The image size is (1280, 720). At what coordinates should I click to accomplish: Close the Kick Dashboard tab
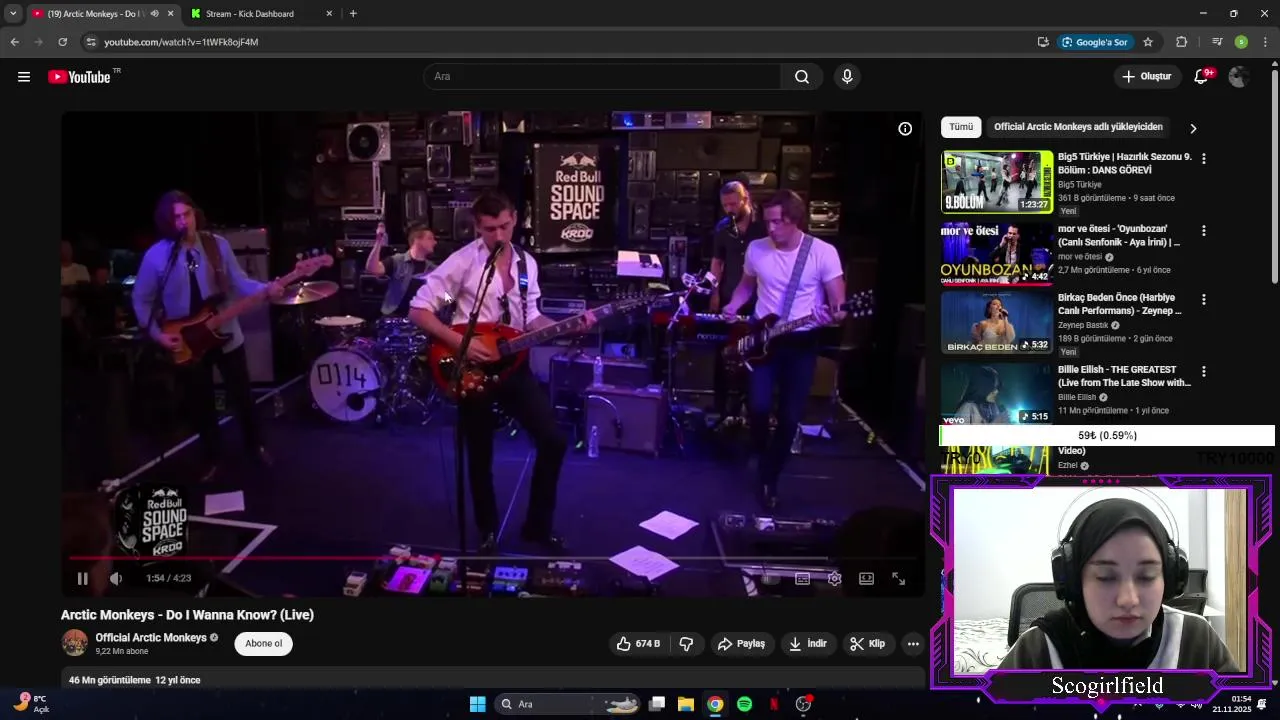click(329, 14)
